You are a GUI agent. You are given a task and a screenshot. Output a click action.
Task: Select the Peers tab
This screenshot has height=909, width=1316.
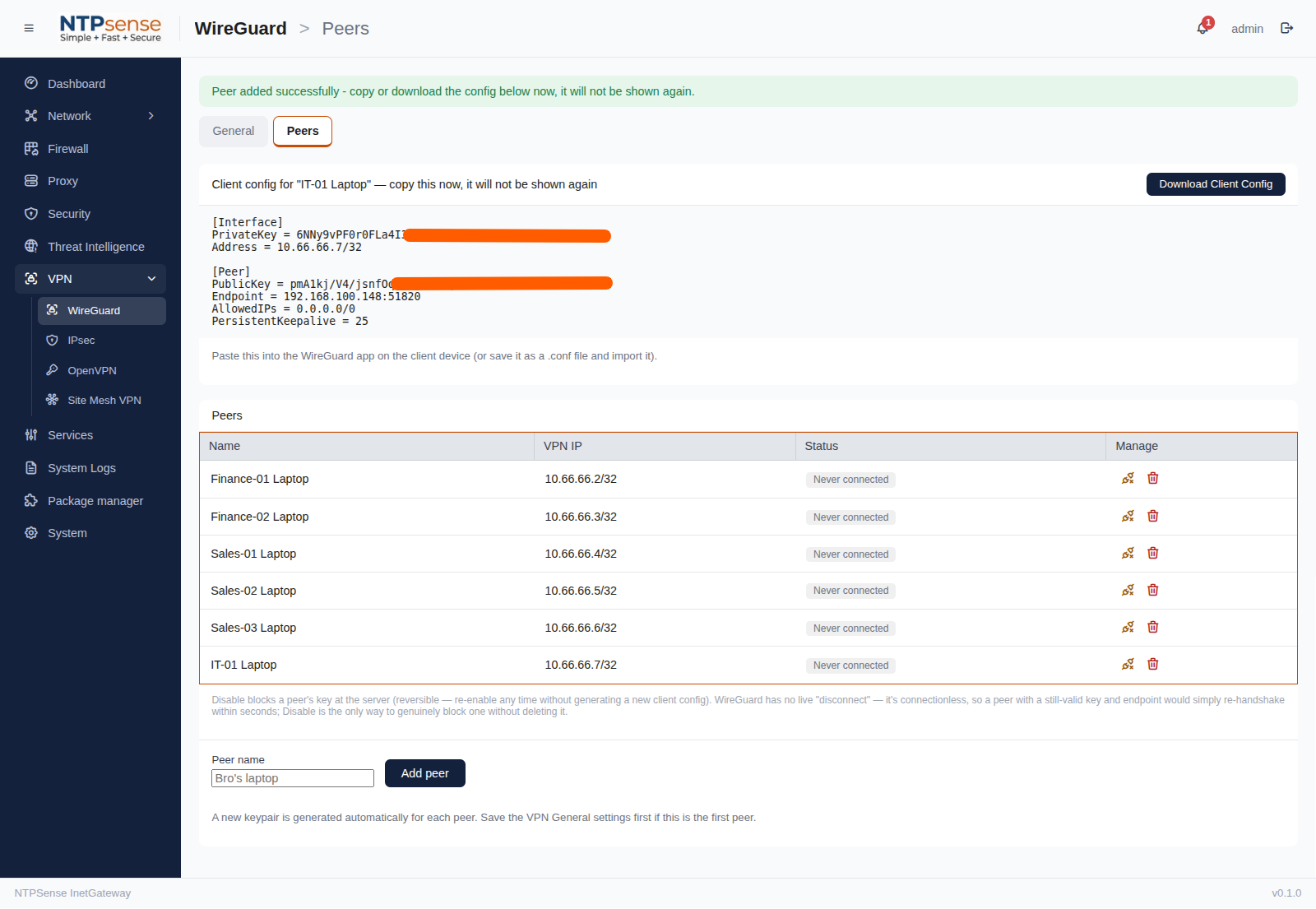click(x=303, y=131)
